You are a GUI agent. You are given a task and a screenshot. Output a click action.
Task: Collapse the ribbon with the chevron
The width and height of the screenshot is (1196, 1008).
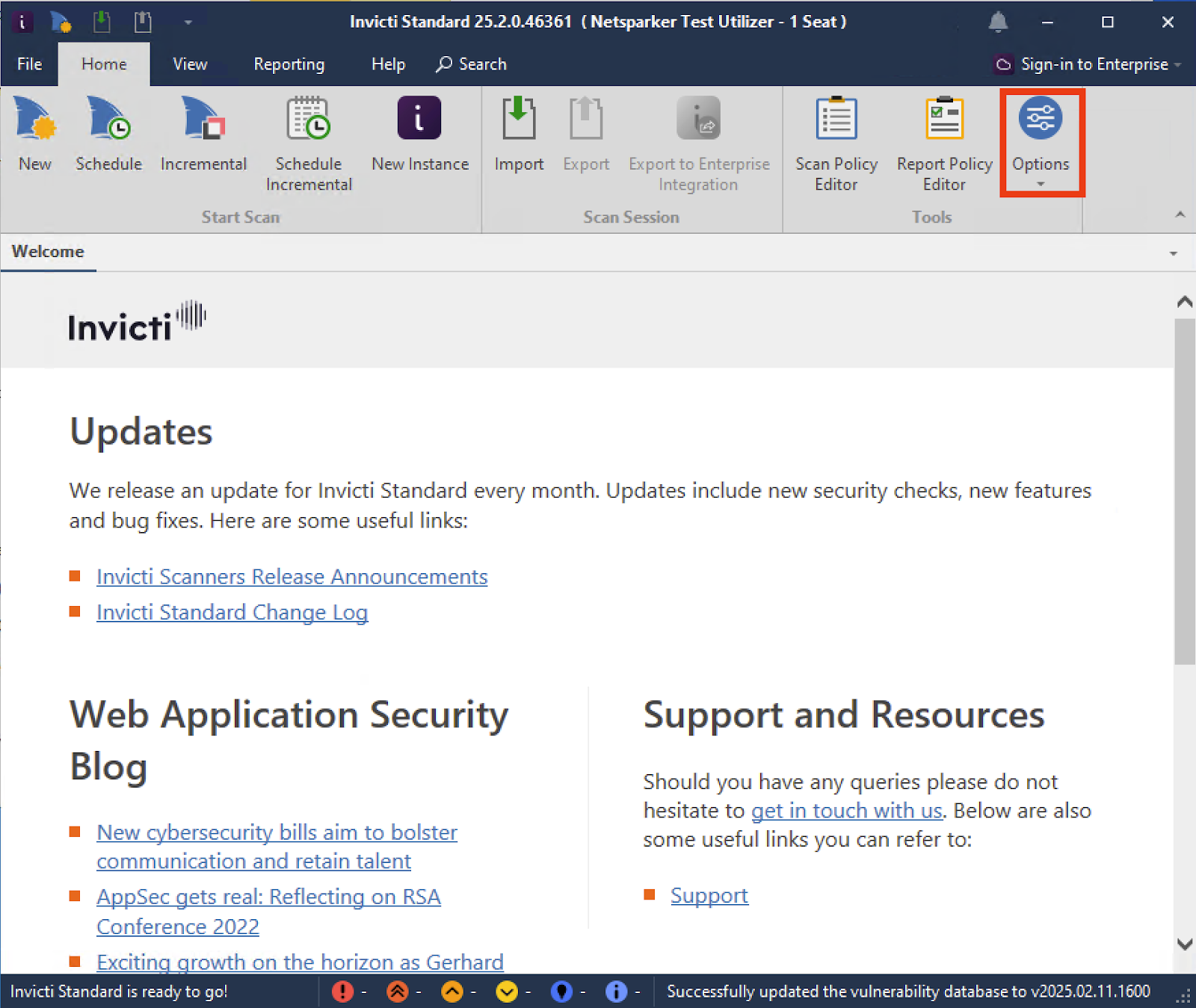pyautogui.click(x=1180, y=215)
